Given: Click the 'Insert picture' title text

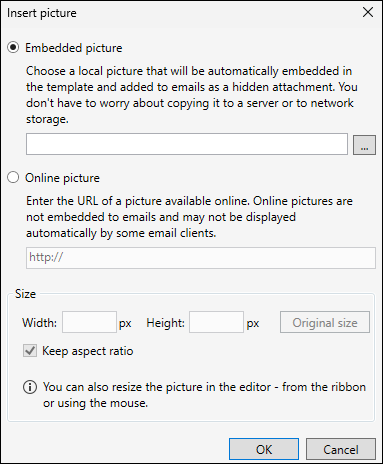Looking at the screenshot, I should (x=42, y=13).
